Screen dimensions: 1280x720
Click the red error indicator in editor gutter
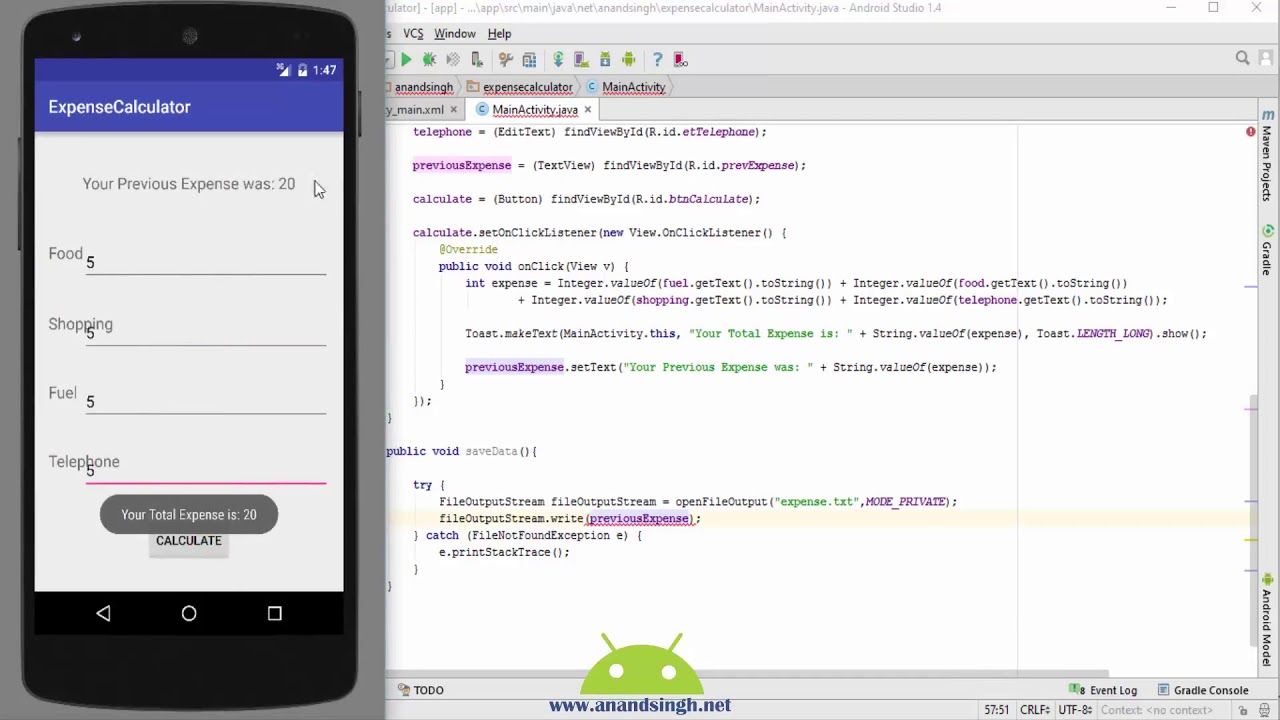pos(1250,132)
